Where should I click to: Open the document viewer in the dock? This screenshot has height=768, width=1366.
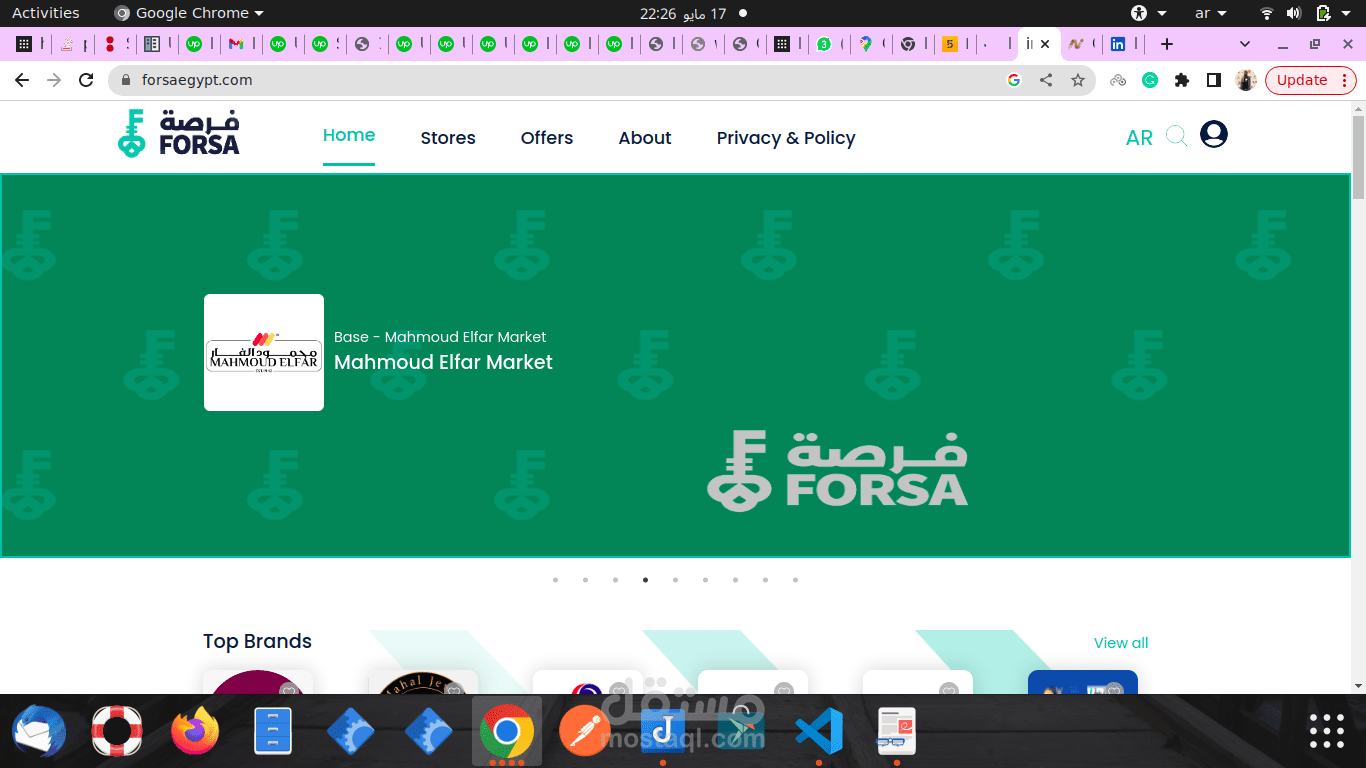pos(897,731)
